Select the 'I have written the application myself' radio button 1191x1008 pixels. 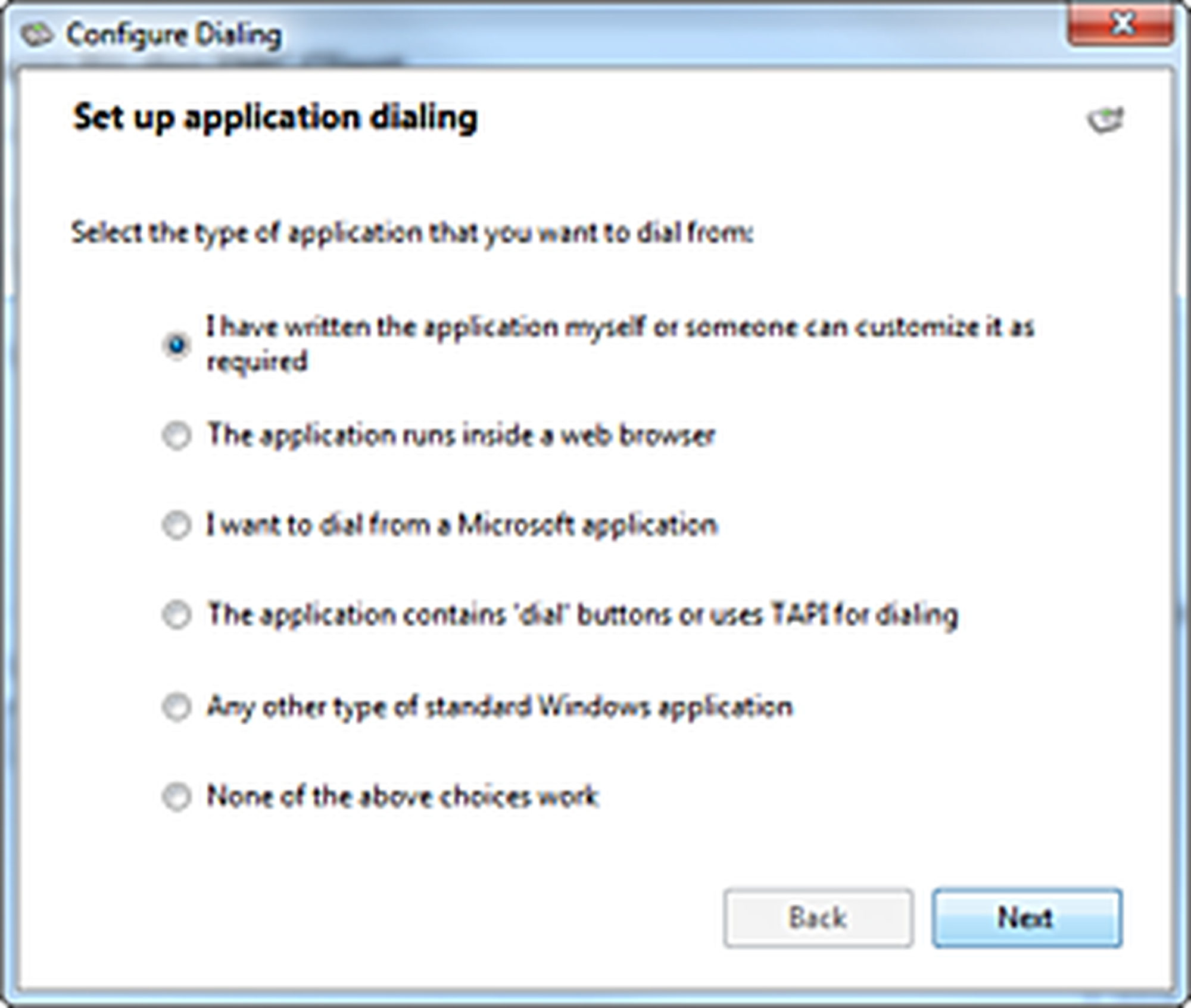[x=176, y=344]
